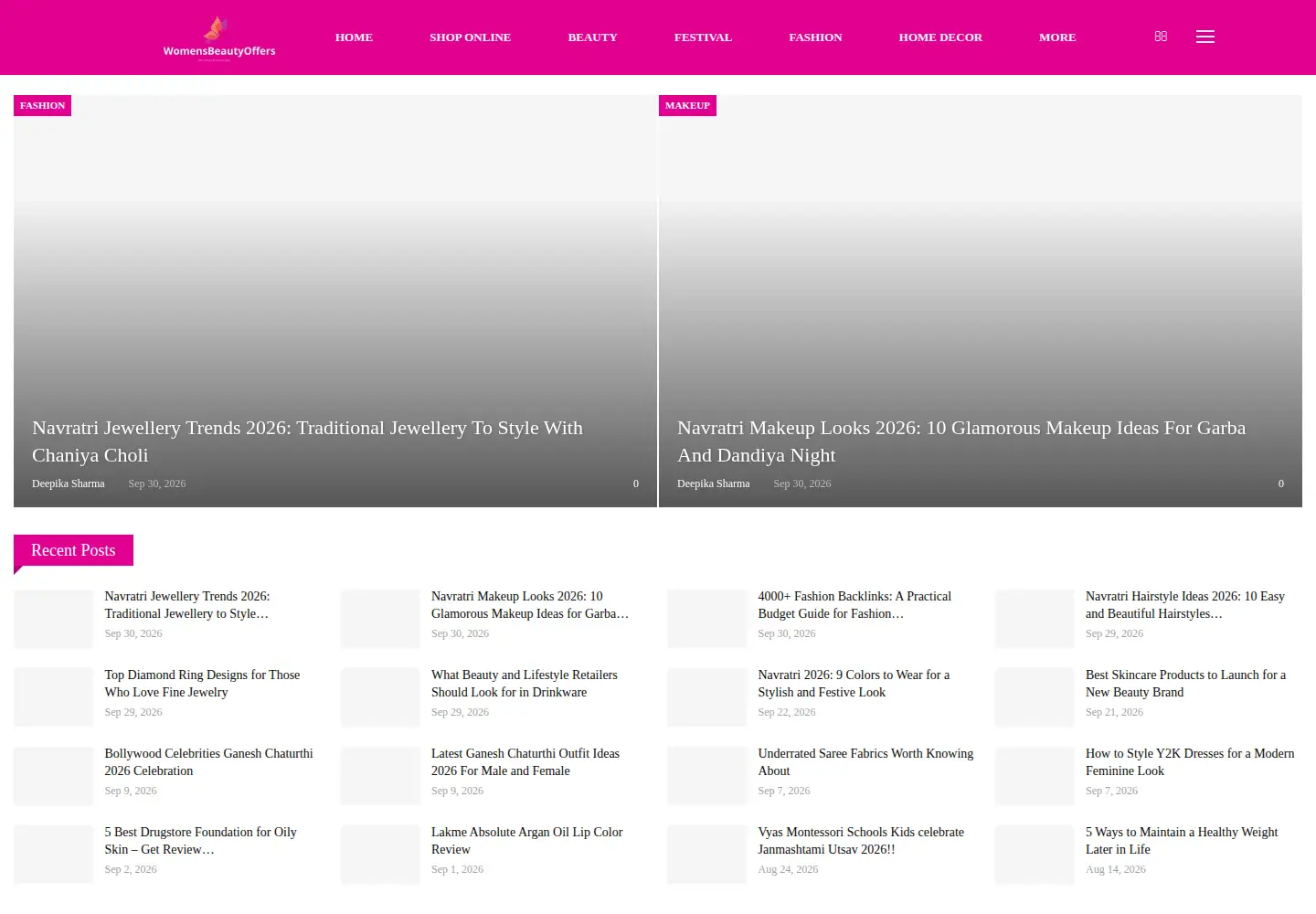Open thumbnail for Top Diamond Ring Designs post

pos(53,696)
